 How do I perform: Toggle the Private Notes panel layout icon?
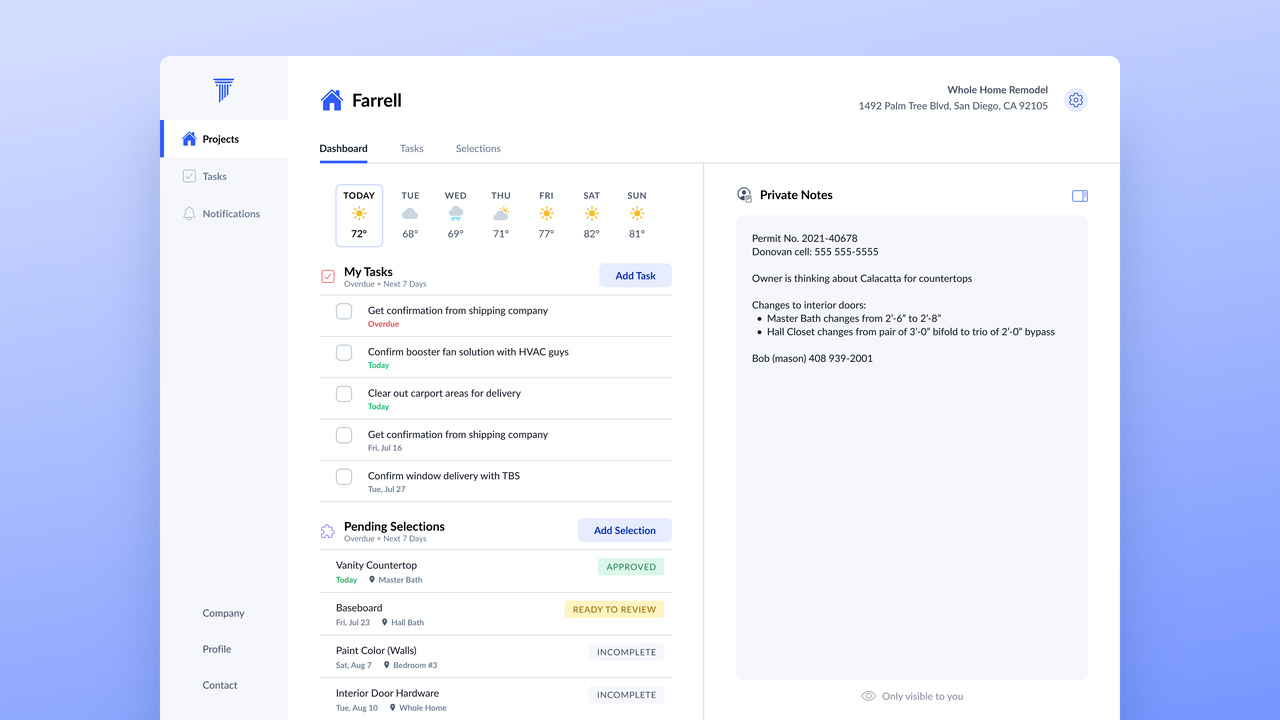1080,196
